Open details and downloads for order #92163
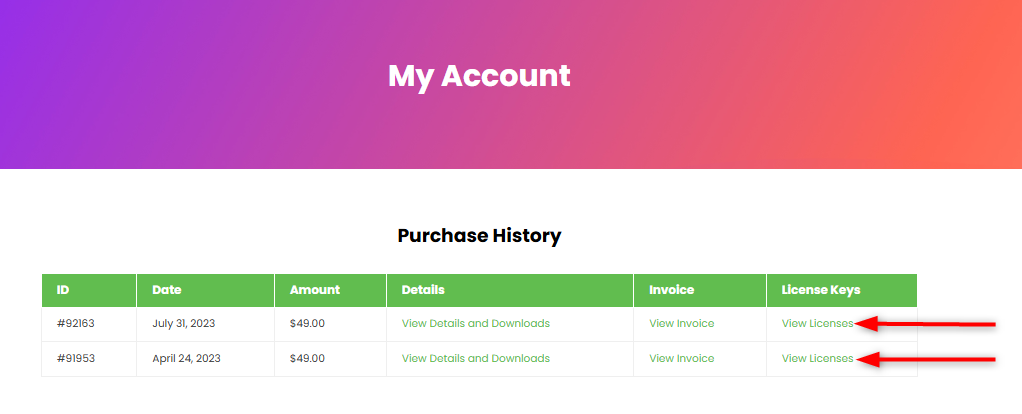1022x414 pixels. coord(475,323)
